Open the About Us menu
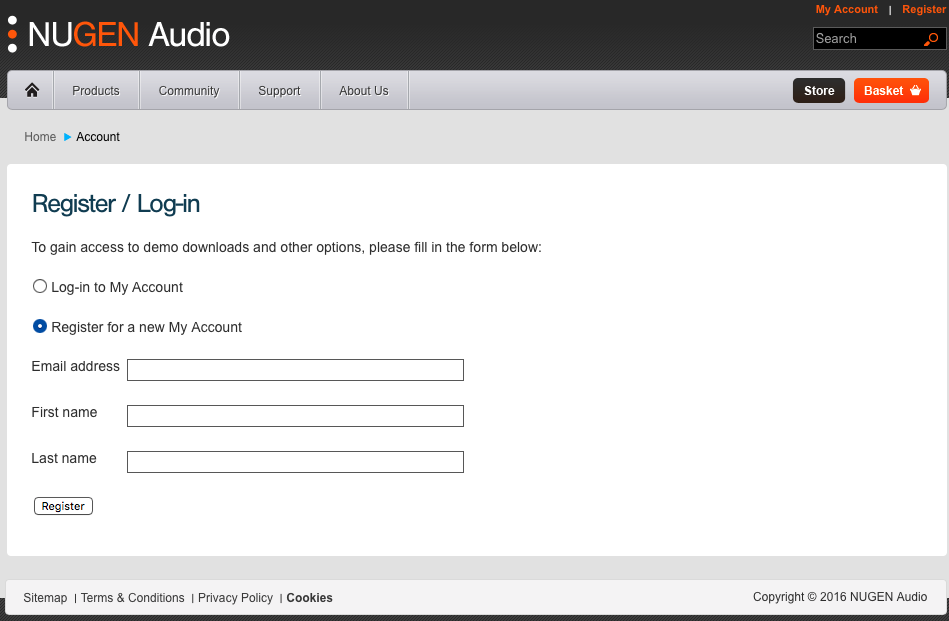Viewport: 949px width, 621px height. click(364, 90)
